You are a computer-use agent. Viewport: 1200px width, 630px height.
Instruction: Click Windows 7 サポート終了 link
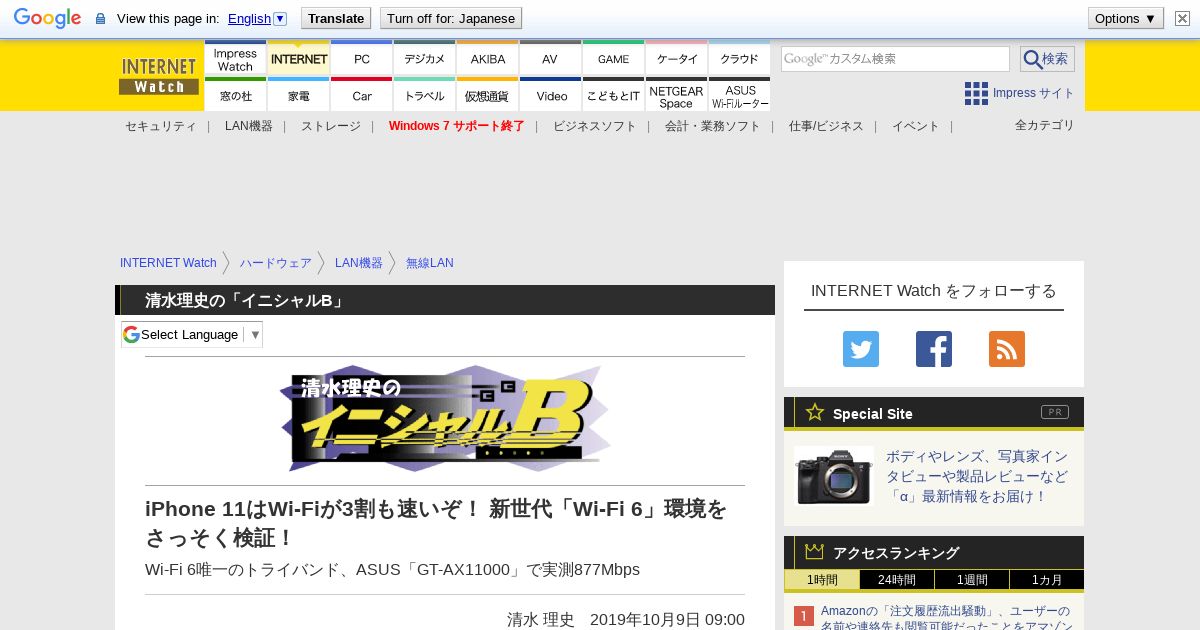pos(457,126)
